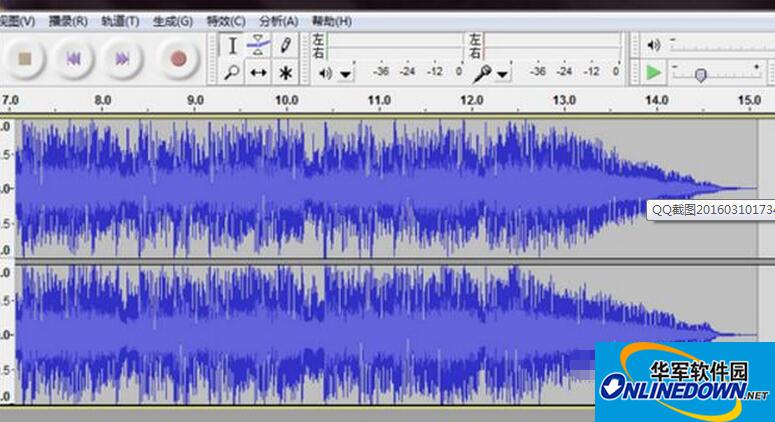This screenshot has height=422, width=775.
Task: Click the mixer output volume speaker icon
Action: point(653,45)
